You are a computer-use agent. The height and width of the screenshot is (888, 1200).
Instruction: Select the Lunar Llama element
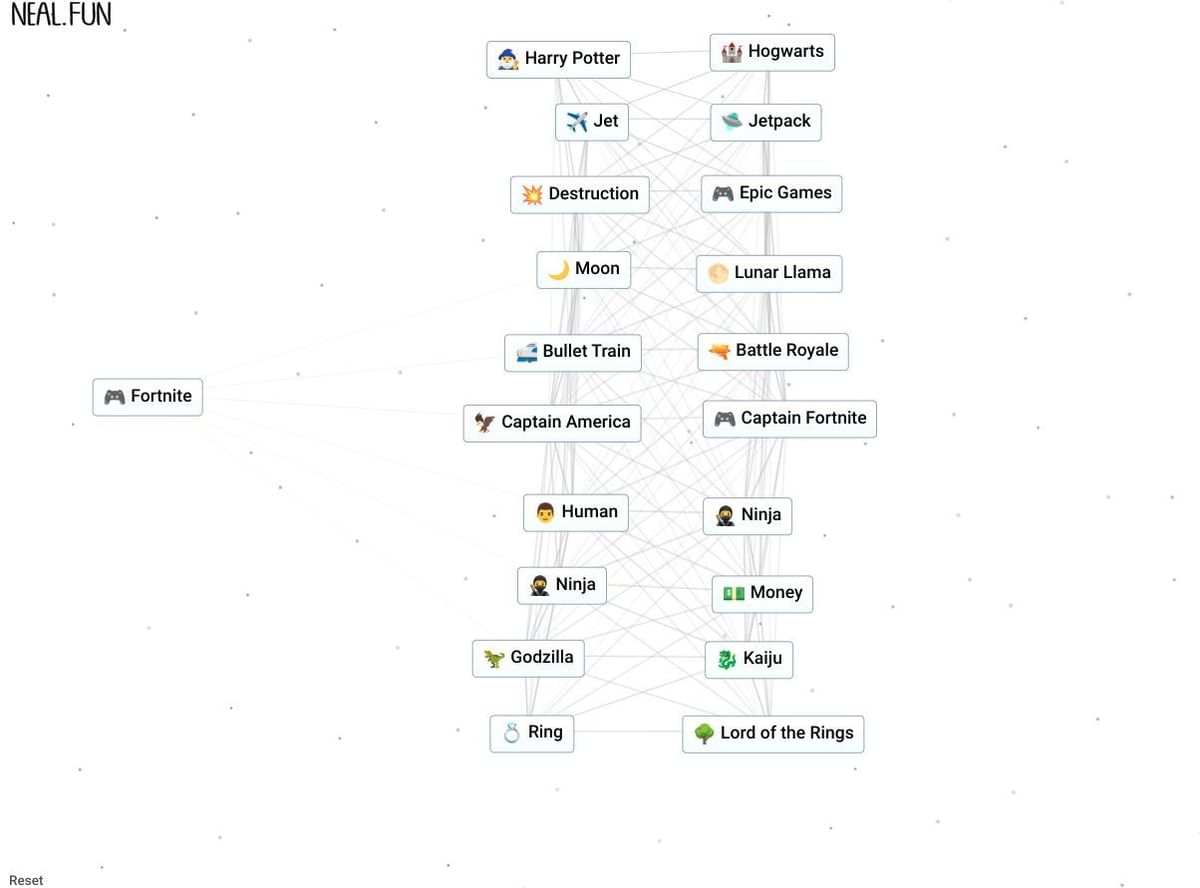[x=769, y=272]
